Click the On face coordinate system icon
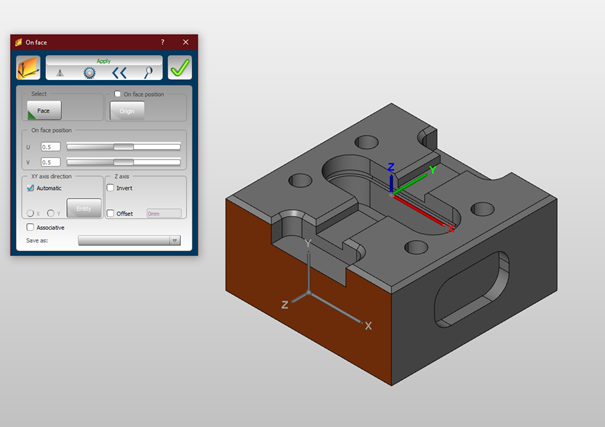The image size is (605, 427). point(28,68)
